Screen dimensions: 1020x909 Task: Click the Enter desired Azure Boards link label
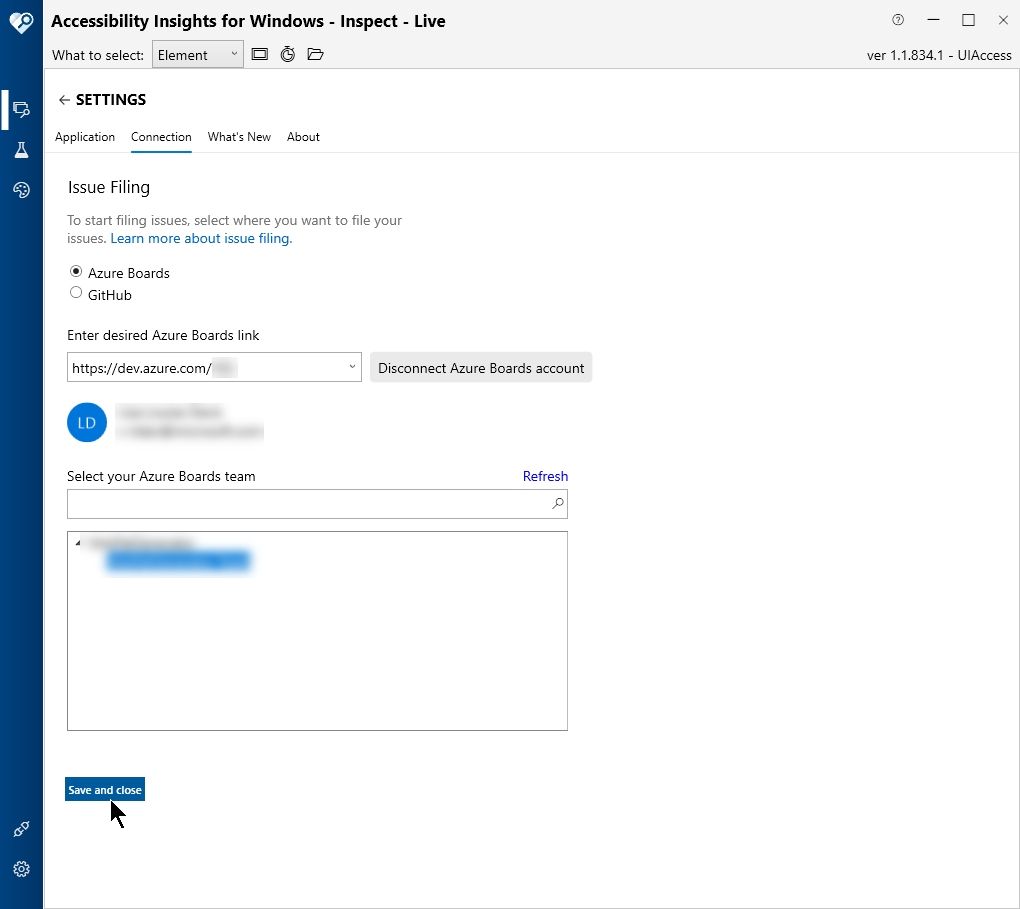(163, 335)
